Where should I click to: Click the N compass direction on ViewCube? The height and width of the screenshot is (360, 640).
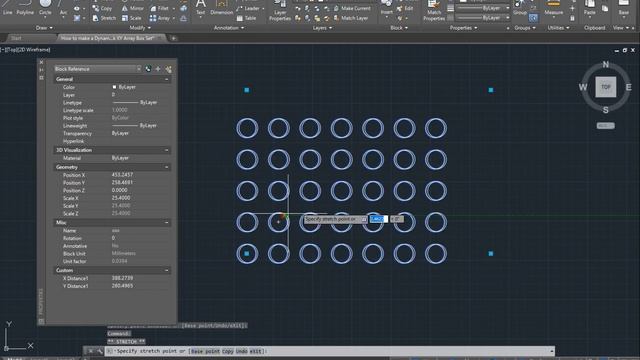tap(606, 64)
